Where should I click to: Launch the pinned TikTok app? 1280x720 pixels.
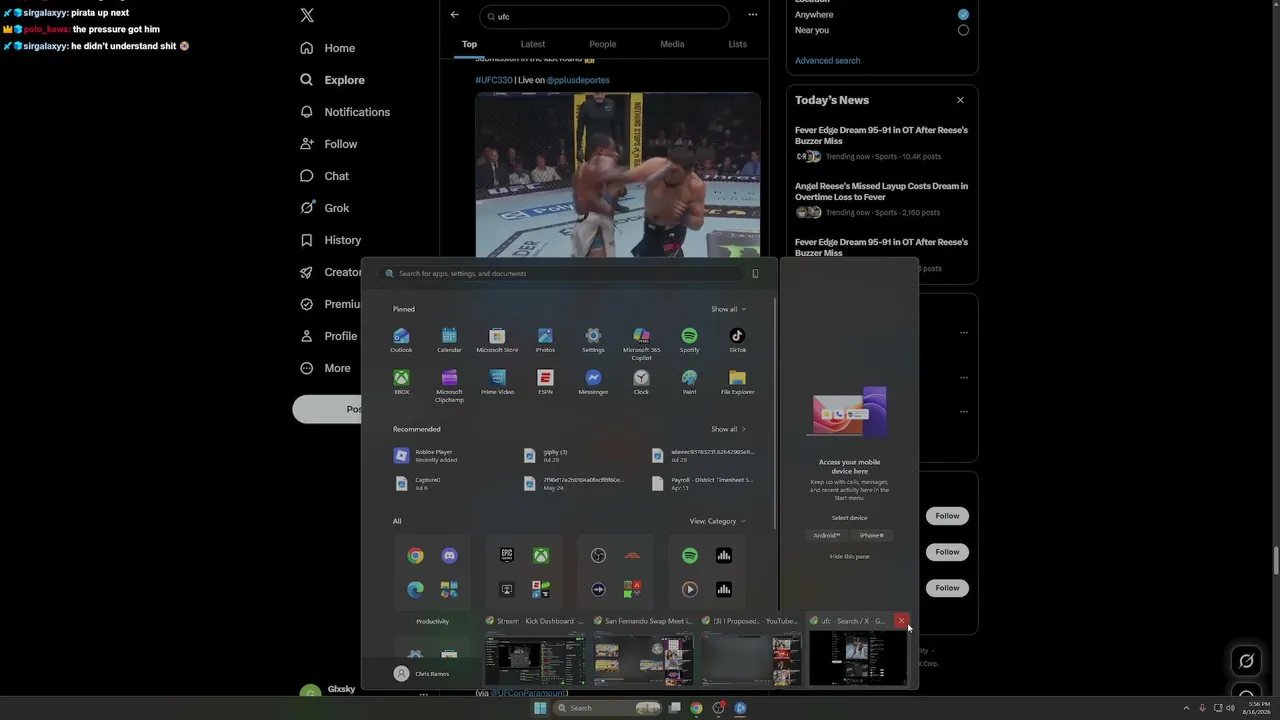tap(737, 340)
